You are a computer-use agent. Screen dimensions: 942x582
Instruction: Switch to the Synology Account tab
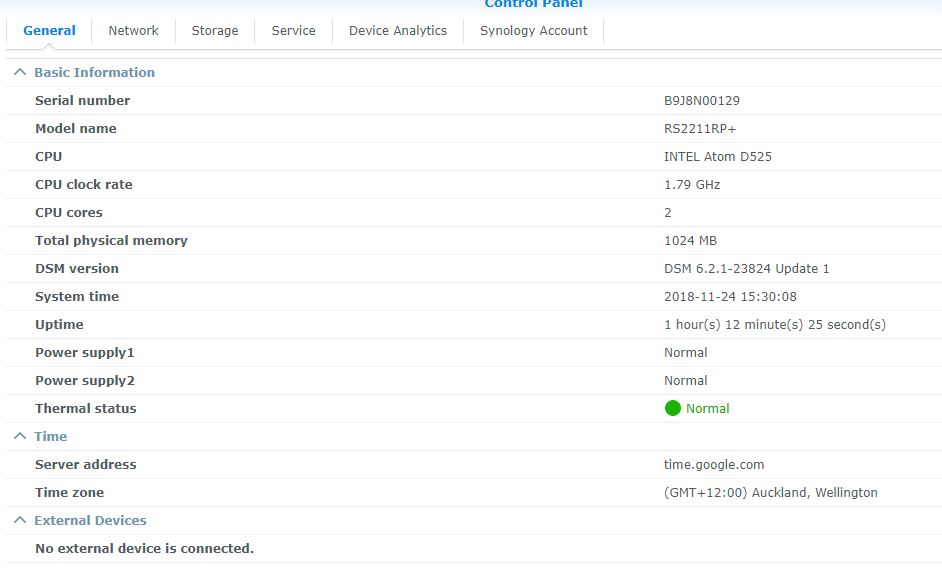coord(533,30)
